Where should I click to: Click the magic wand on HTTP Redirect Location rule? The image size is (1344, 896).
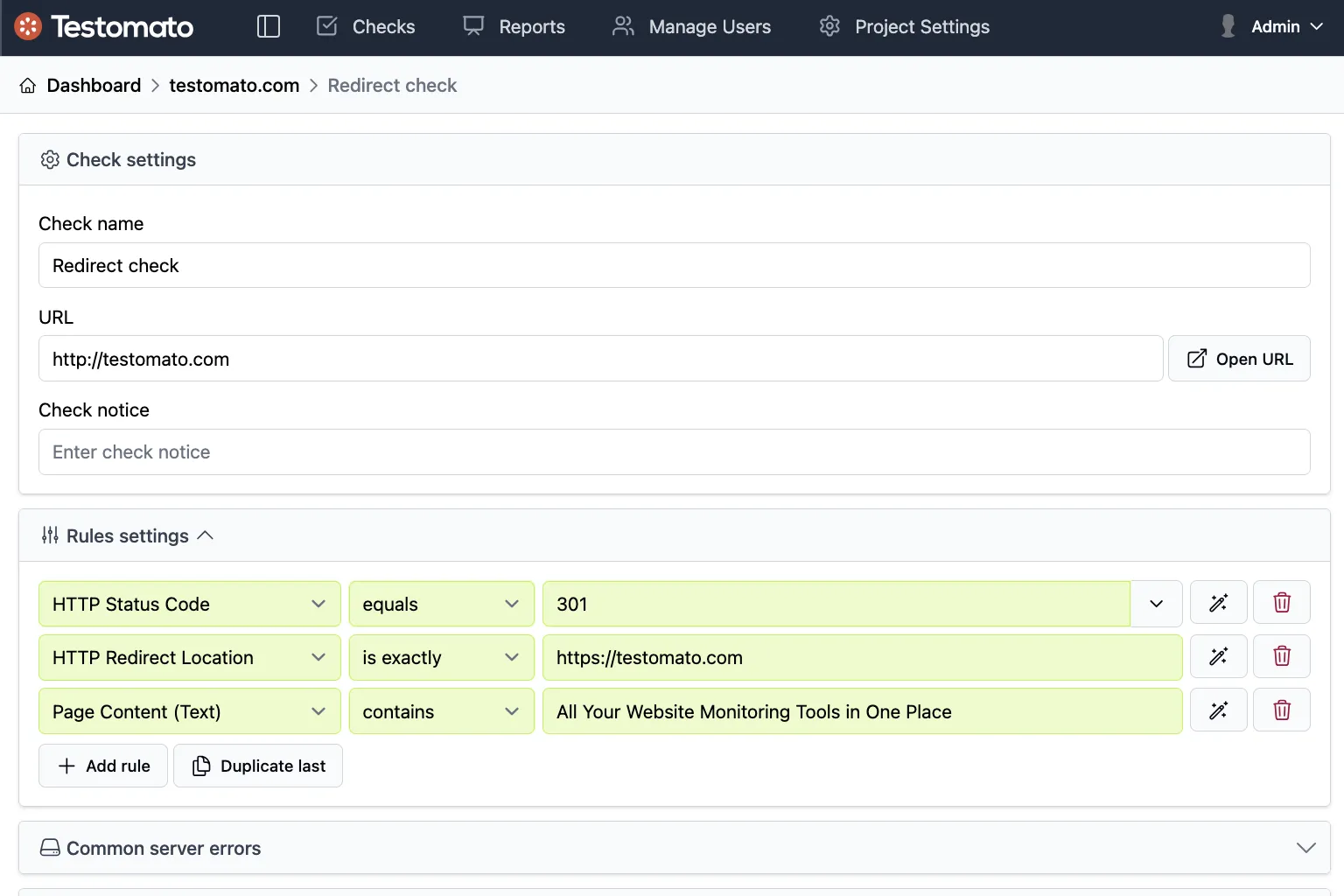click(x=1218, y=656)
